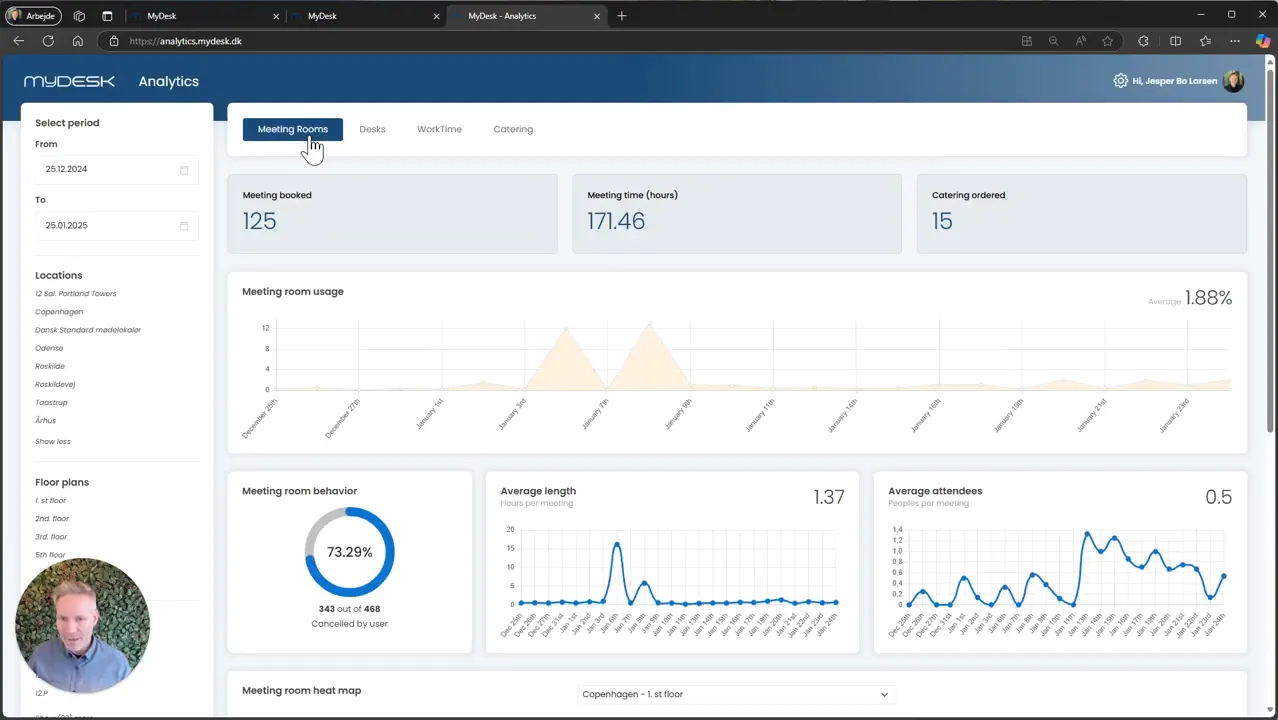
Task: Filter by Odense location
Action: coord(49,348)
